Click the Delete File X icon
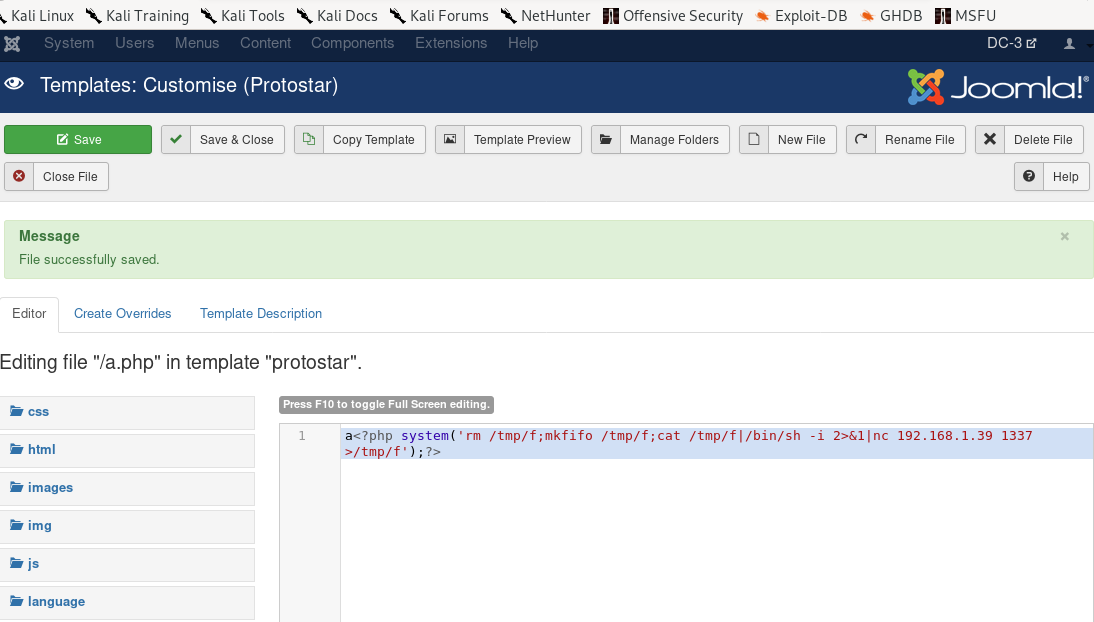This screenshot has height=622, width=1094. [x=989, y=139]
